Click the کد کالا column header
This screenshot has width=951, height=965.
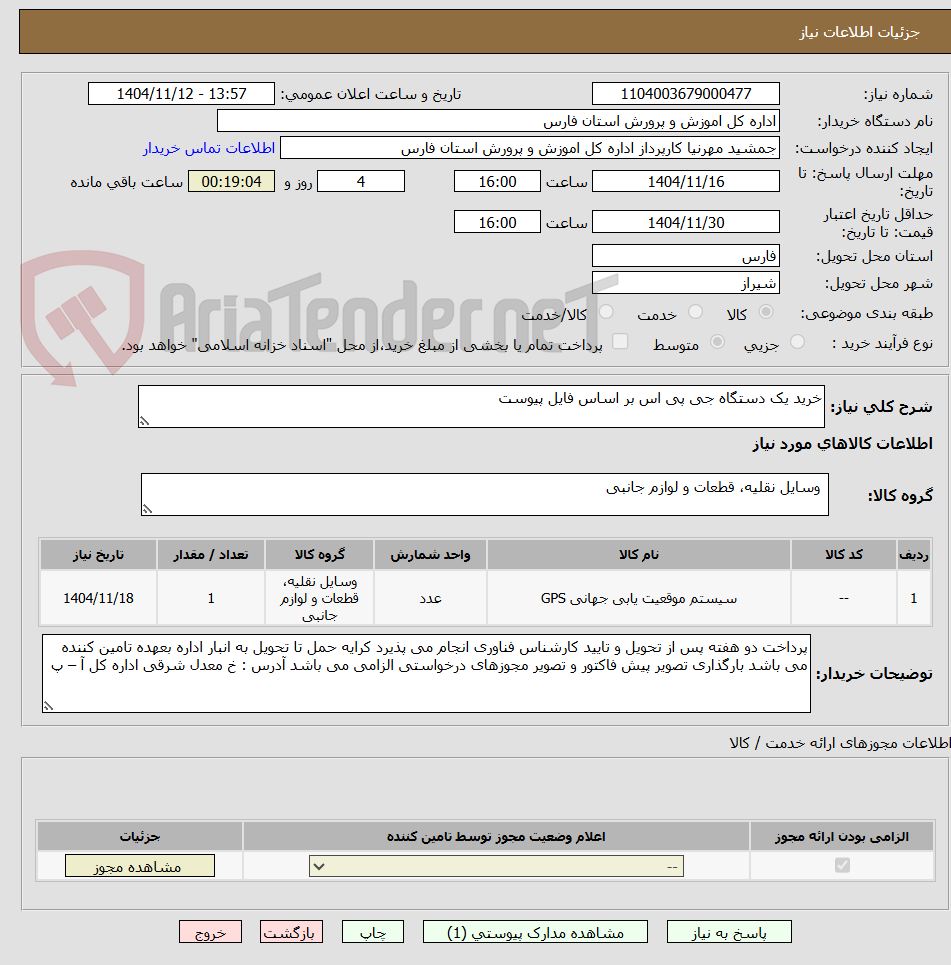[x=844, y=555]
